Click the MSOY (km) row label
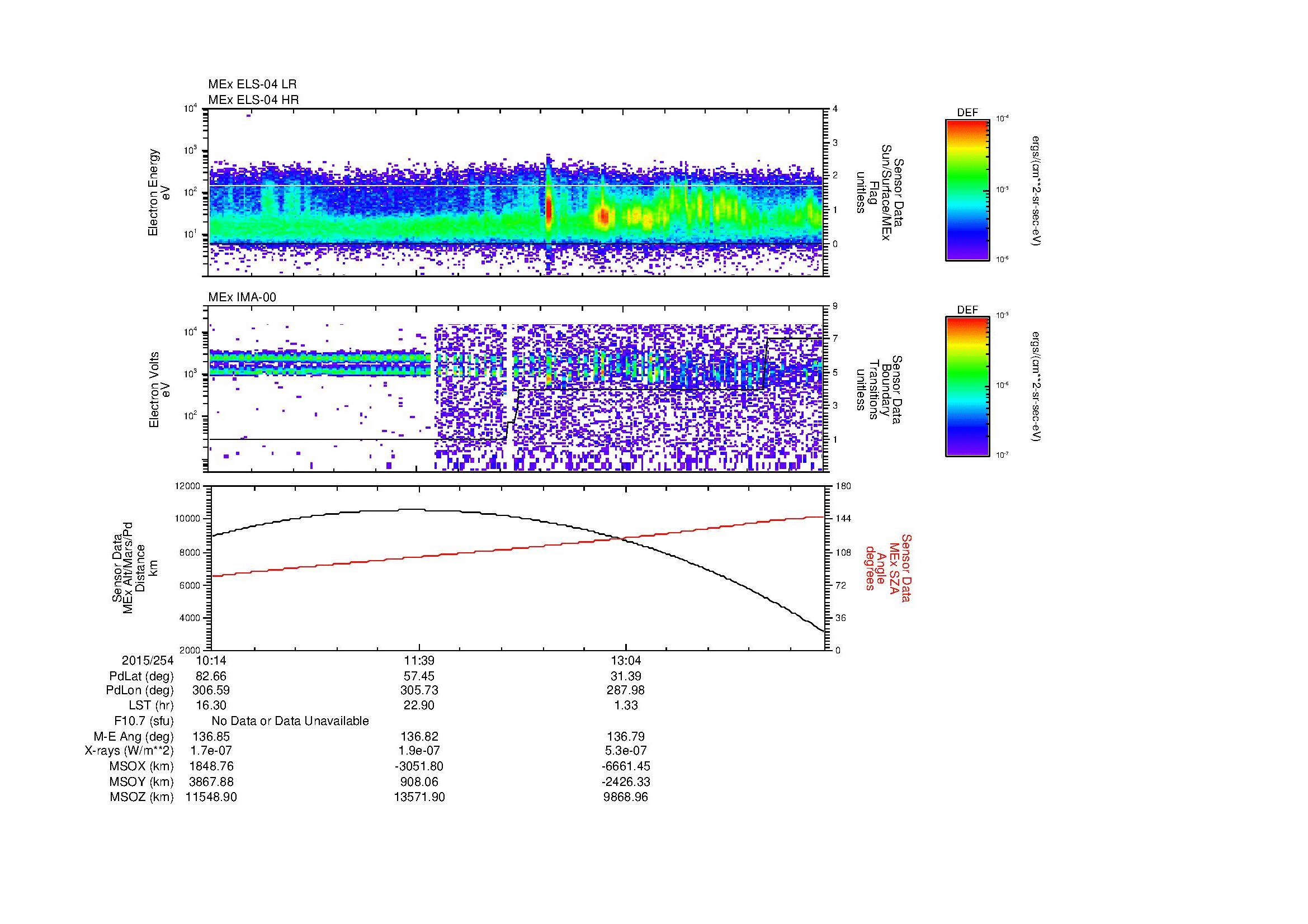This screenshot has width=1308, height=924. click(x=141, y=782)
